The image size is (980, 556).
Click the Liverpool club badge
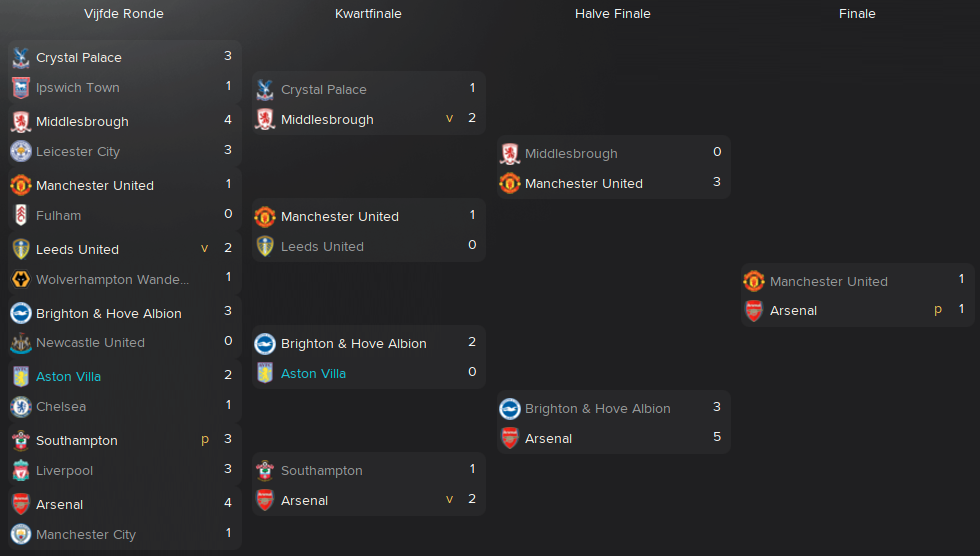point(21,470)
